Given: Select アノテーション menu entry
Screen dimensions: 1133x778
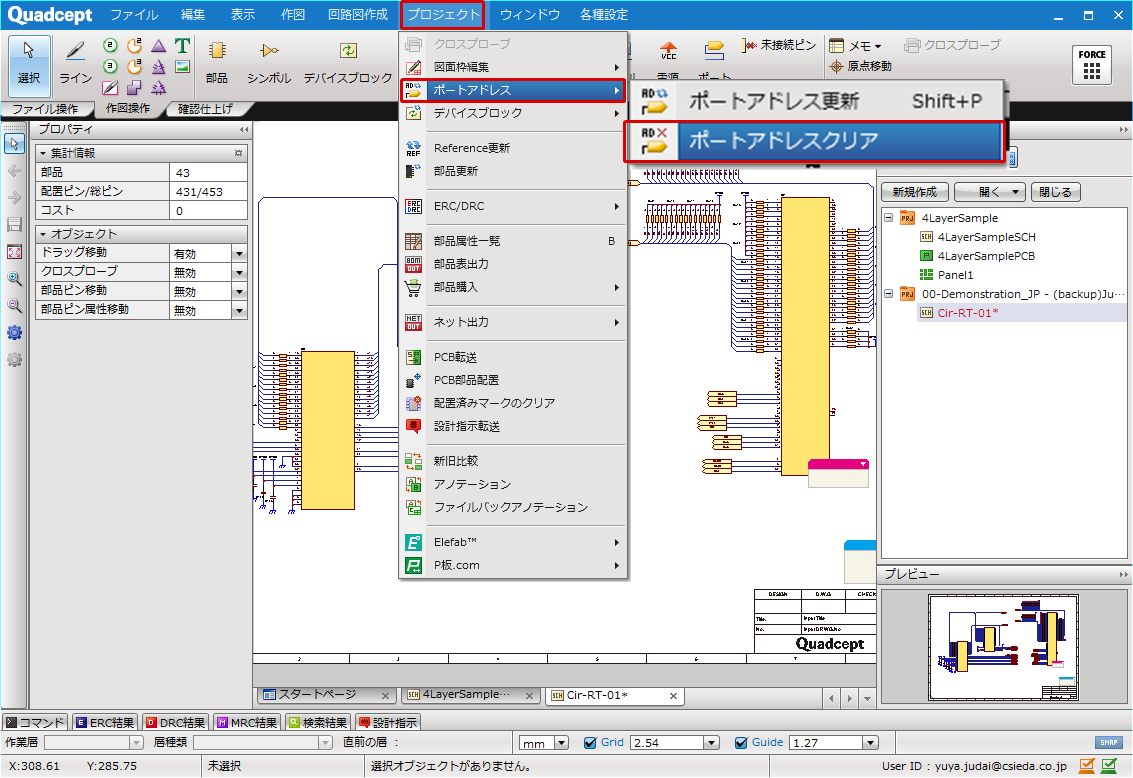Looking at the screenshot, I should (x=513, y=484).
